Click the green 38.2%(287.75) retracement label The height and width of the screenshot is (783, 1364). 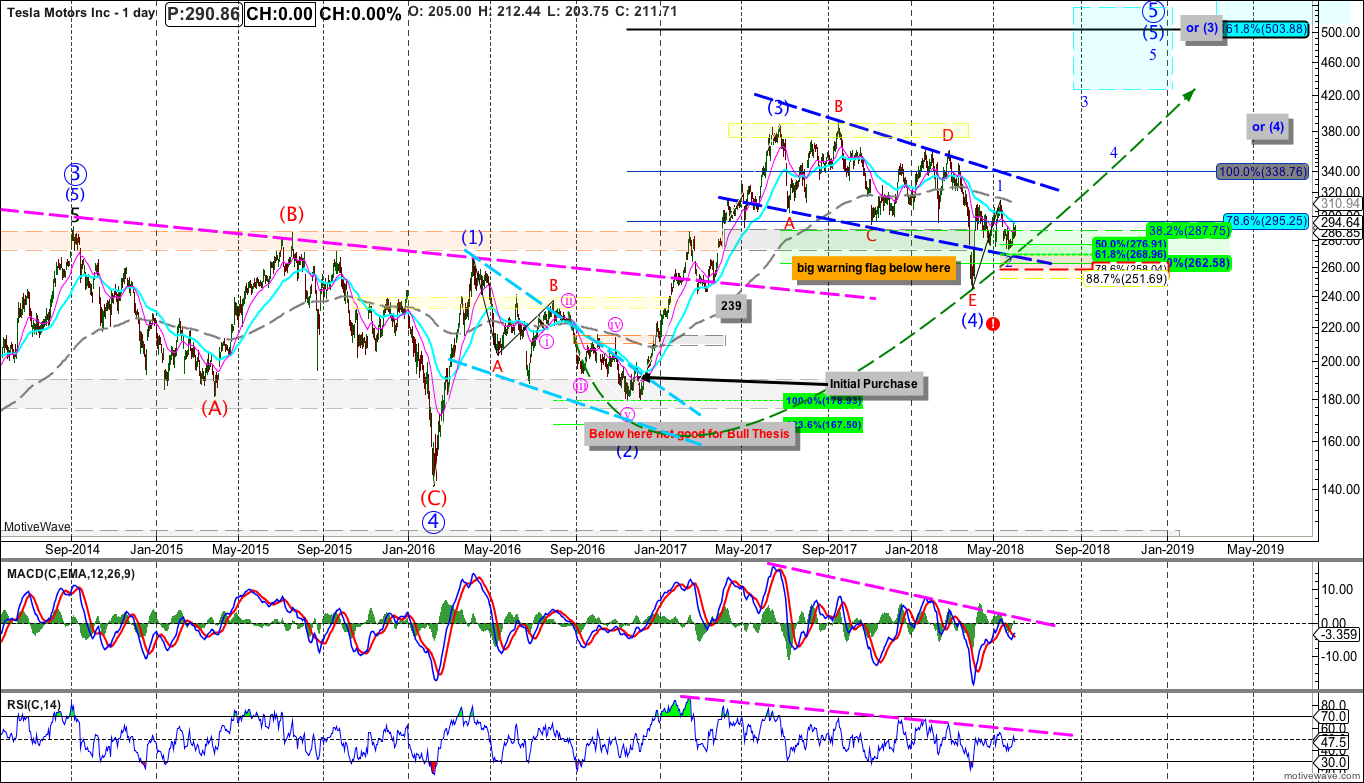click(1187, 229)
